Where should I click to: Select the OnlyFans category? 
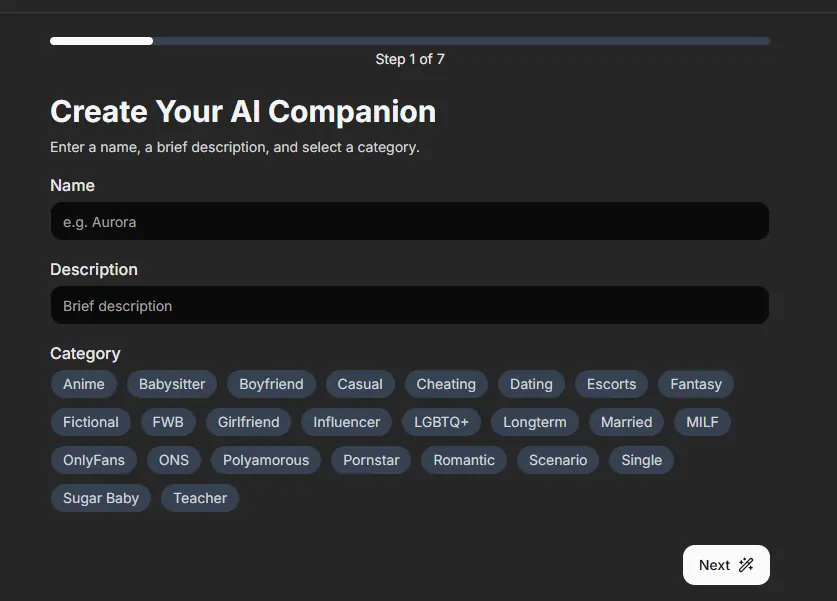pos(94,460)
